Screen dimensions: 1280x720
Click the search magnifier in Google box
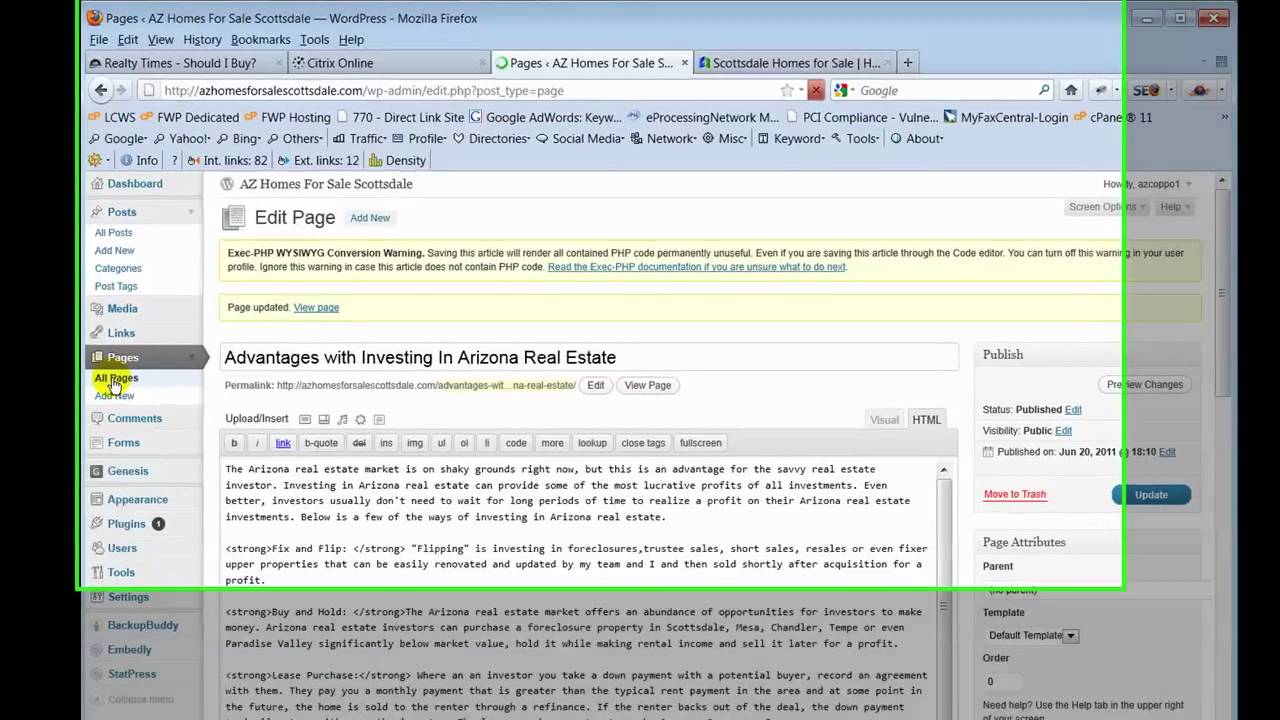1044,90
